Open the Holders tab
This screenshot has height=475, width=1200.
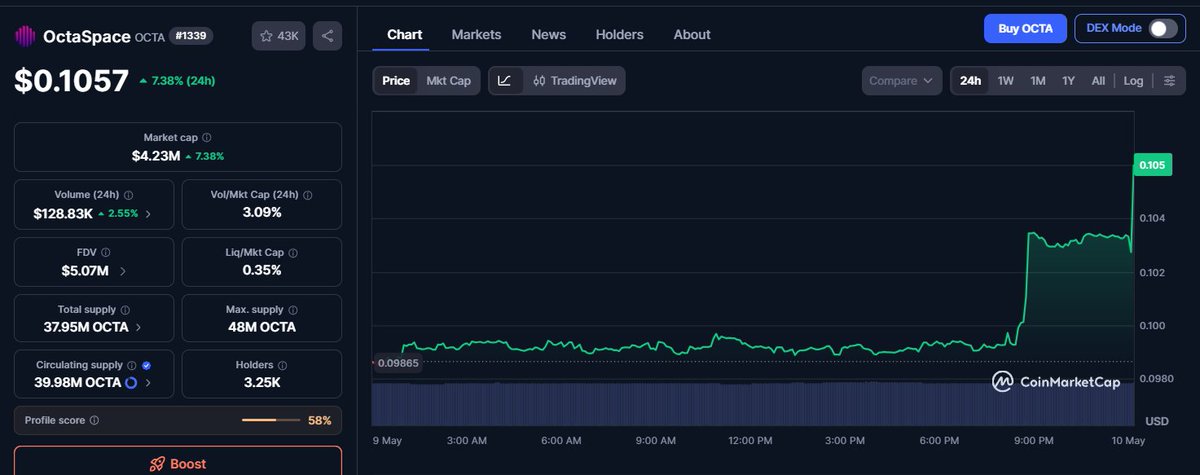pyautogui.click(x=619, y=34)
